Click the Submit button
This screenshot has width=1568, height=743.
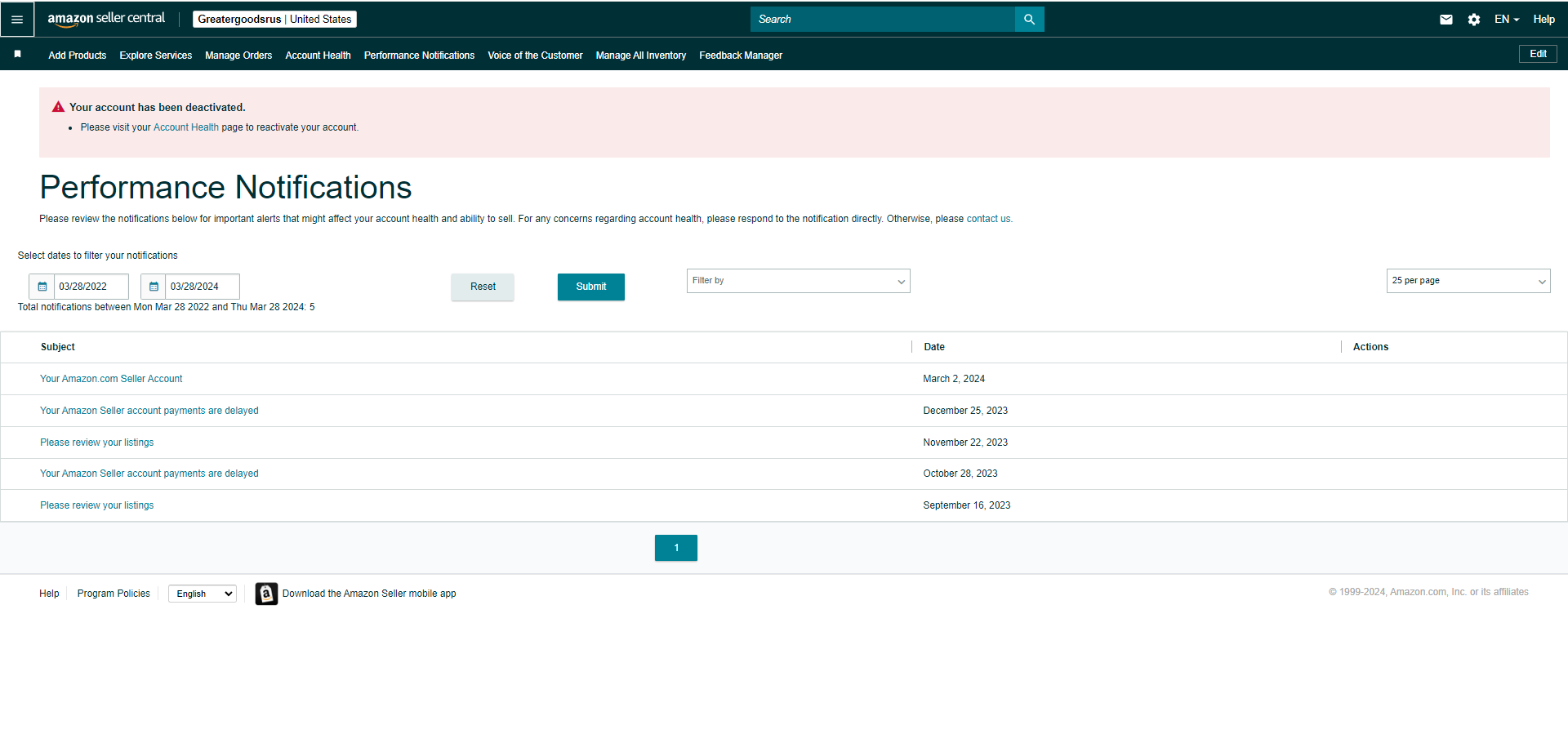click(591, 287)
